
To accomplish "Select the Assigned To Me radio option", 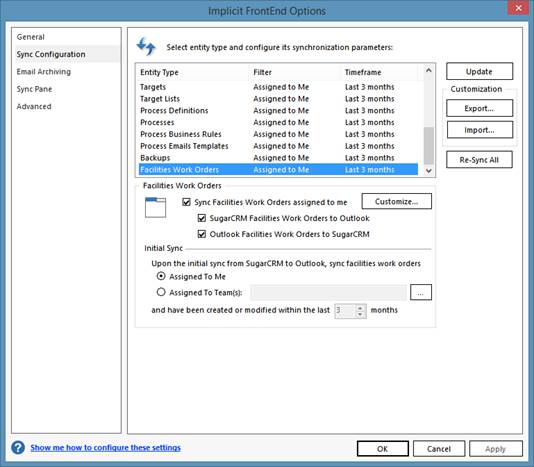I will [161, 276].
